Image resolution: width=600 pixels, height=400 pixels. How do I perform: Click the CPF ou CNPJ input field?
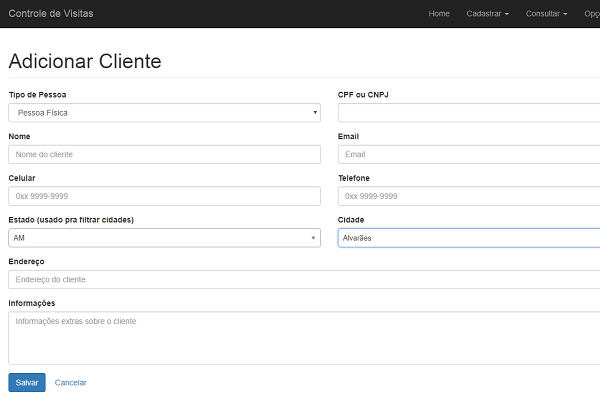click(469, 113)
